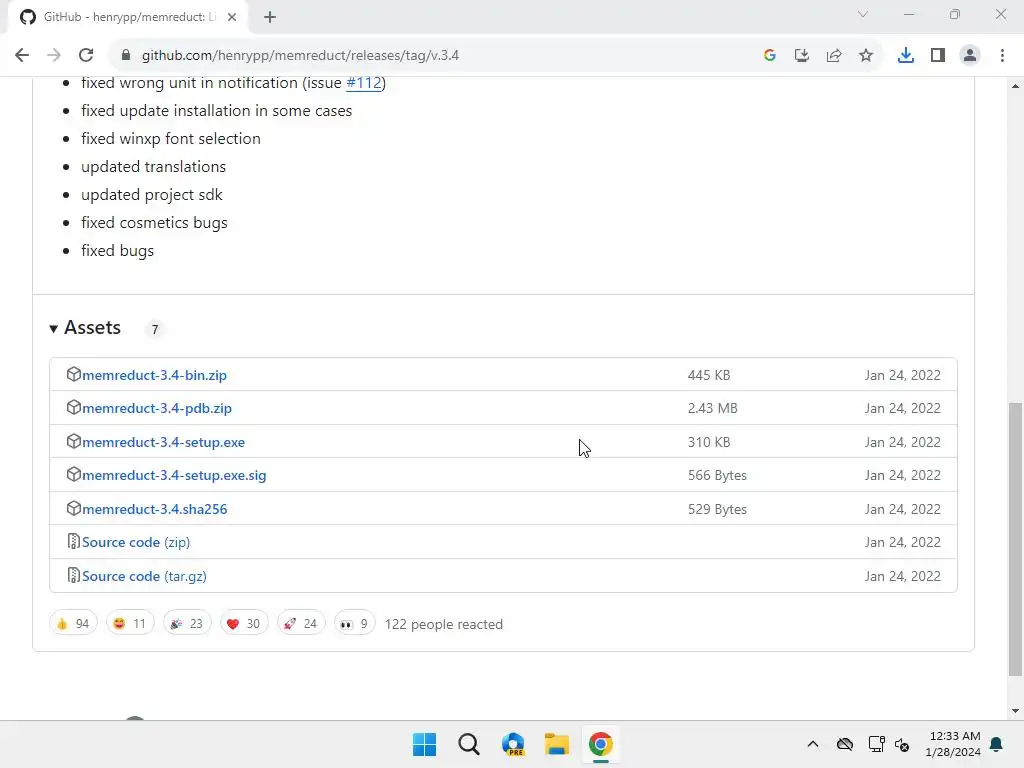The height and width of the screenshot is (768, 1024).
Task: Open the tab search chevron
Action: pyautogui.click(x=863, y=14)
